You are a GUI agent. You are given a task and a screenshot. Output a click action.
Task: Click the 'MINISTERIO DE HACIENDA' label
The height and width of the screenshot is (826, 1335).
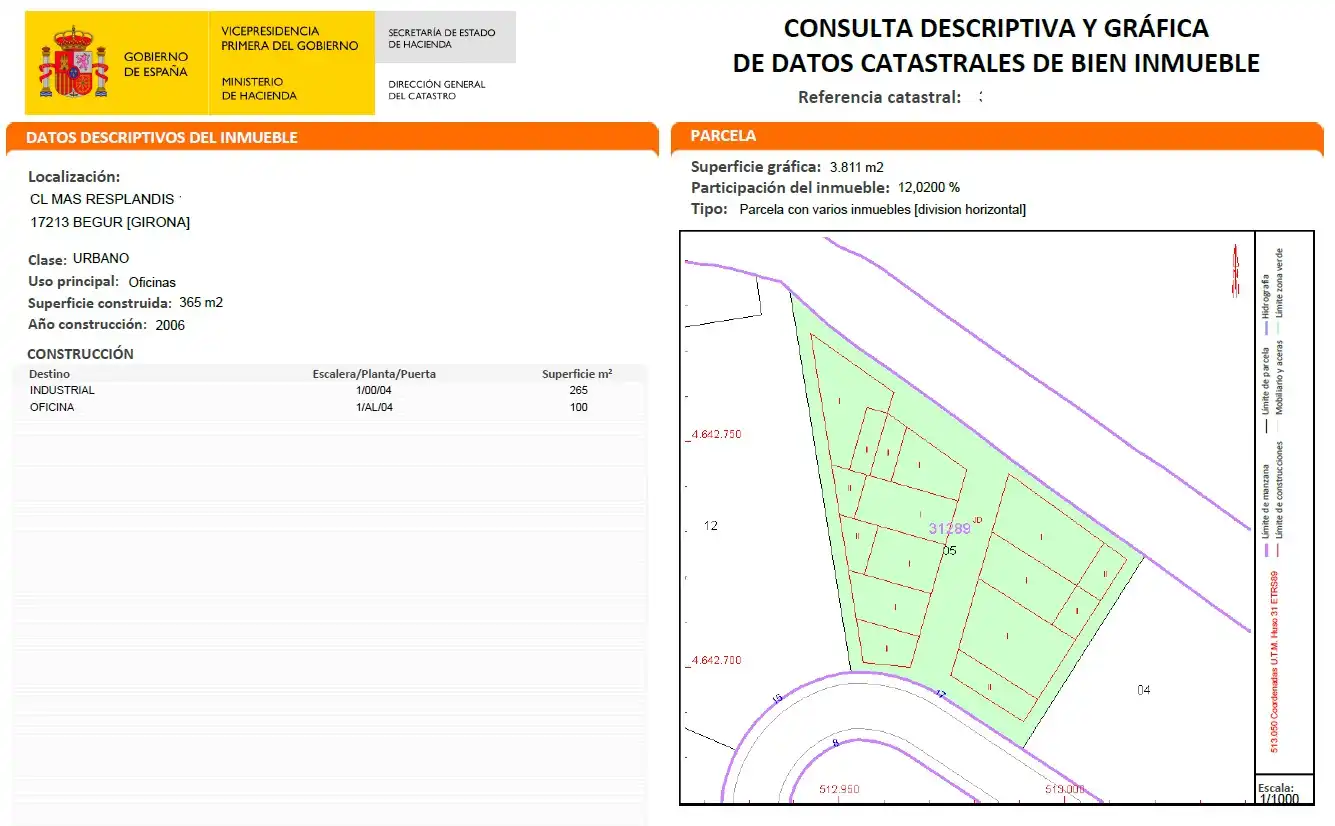point(259,88)
